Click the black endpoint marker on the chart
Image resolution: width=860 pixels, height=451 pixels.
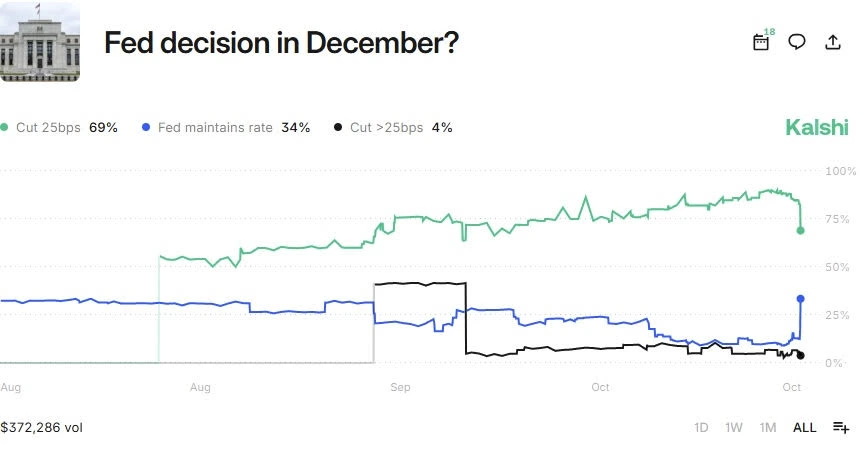[800, 355]
